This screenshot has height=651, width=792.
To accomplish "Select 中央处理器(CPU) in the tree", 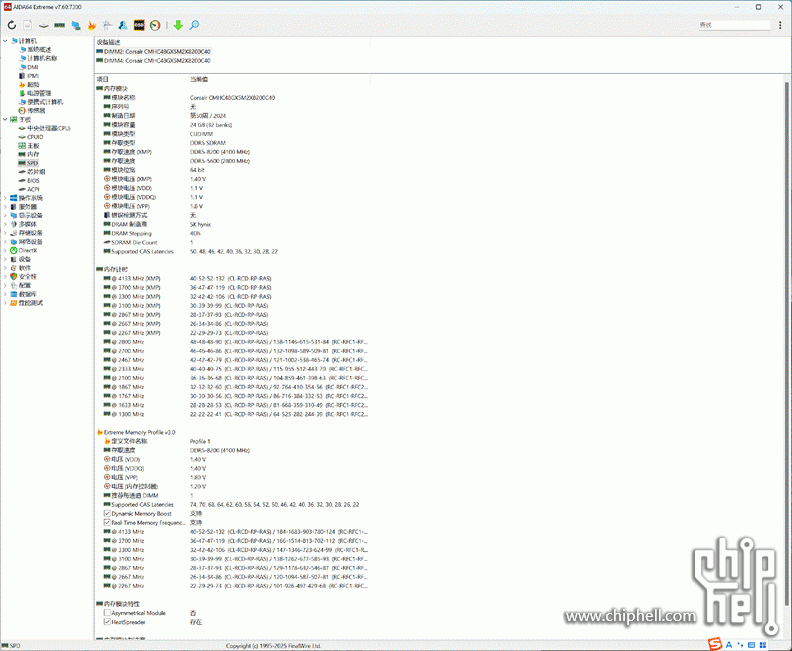I will 48,128.
